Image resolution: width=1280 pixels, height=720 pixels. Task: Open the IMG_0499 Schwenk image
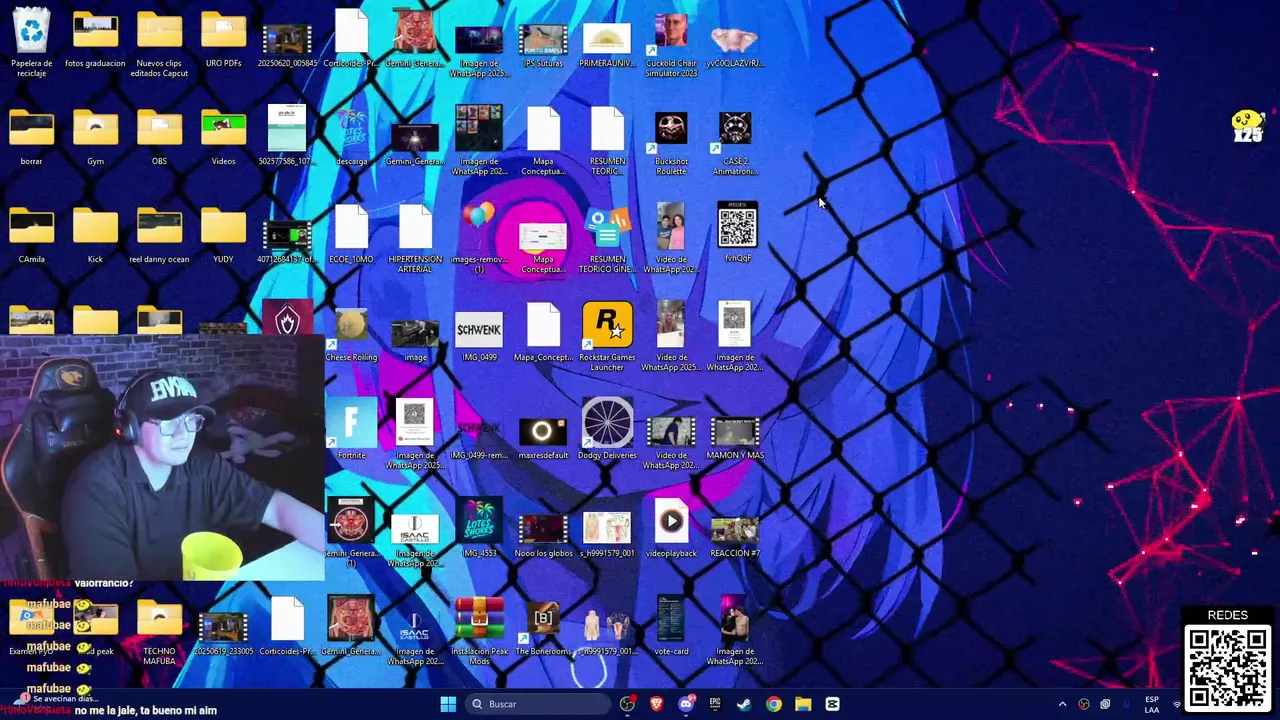tap(479, 335)
